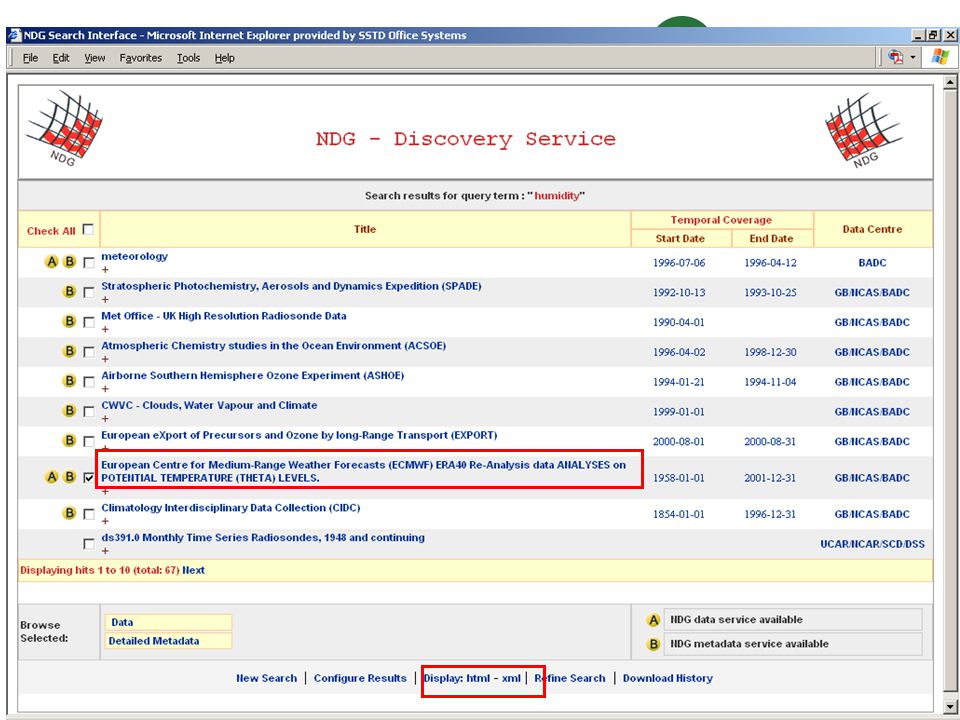The width and height of the screenshot is (960, 720).
Task: Expand the ACSOE entry plus sign
Action: click(x=105, y=359)
